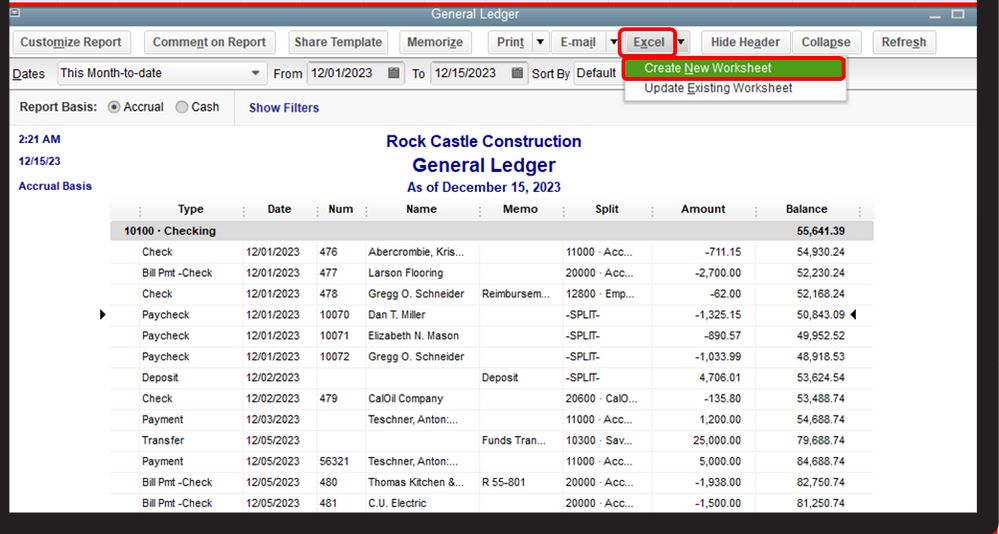The width and height of the screenshot is (999, 534).
Task: Choose Update Existing Worksheet
Action: tap(734, 88)
